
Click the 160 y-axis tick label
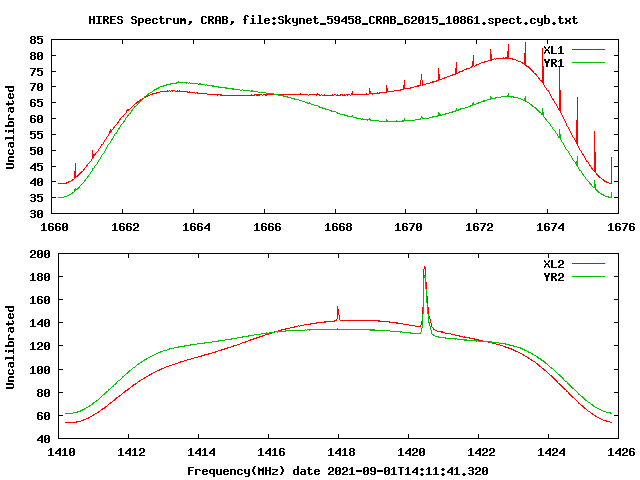tap(40, 300)
